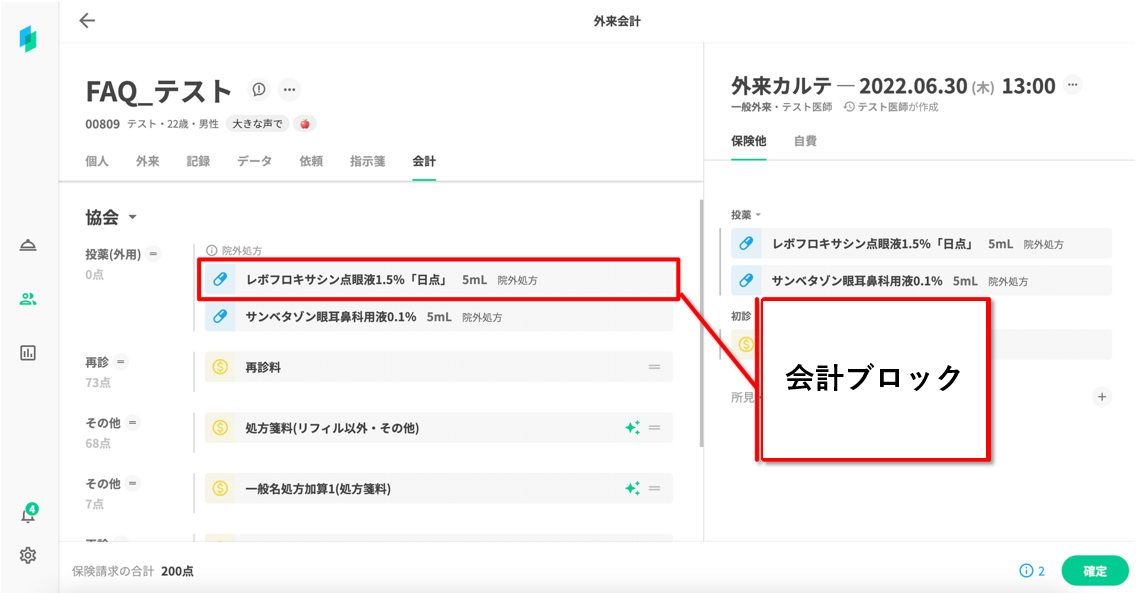This screenshot has width=1136, height=593.
Task: Open the settings gear icon
Action: click(x=28, y=555)
